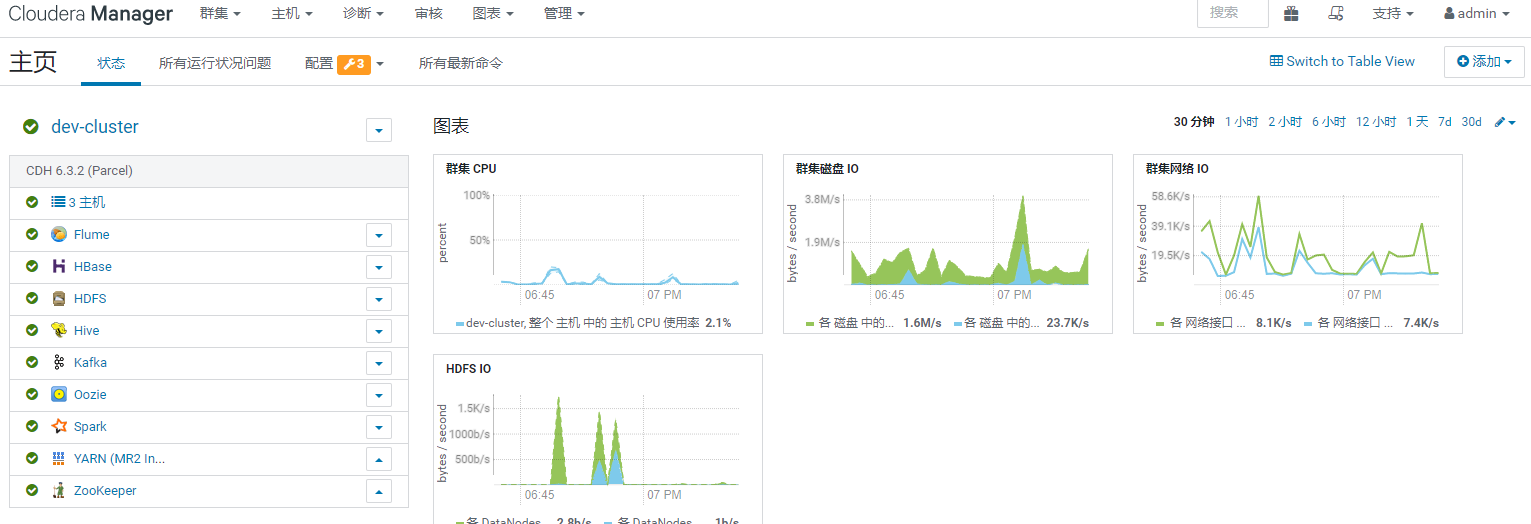Open Spark actions dropdown

[x=379, y=427]
